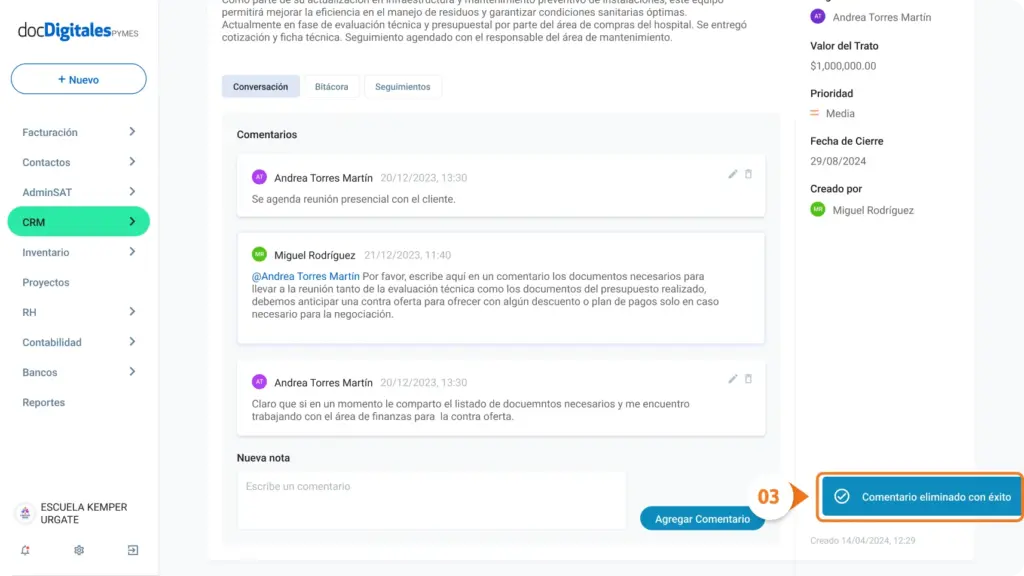Expand the Inventario menu
This screenshot has width=1024, height=576.
[78, 252]
